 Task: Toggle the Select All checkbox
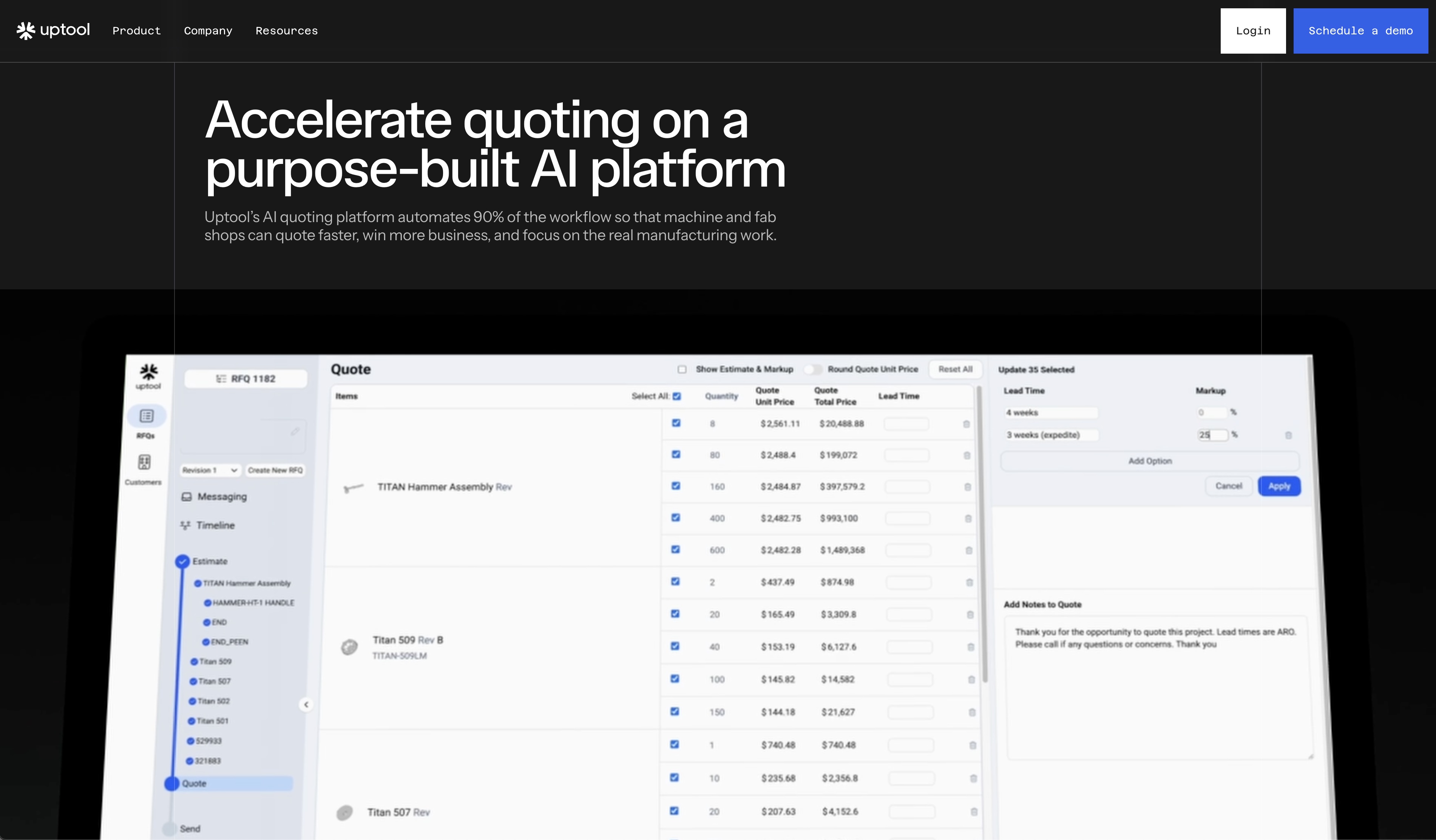pyautogui.click(x=676, y=397)
